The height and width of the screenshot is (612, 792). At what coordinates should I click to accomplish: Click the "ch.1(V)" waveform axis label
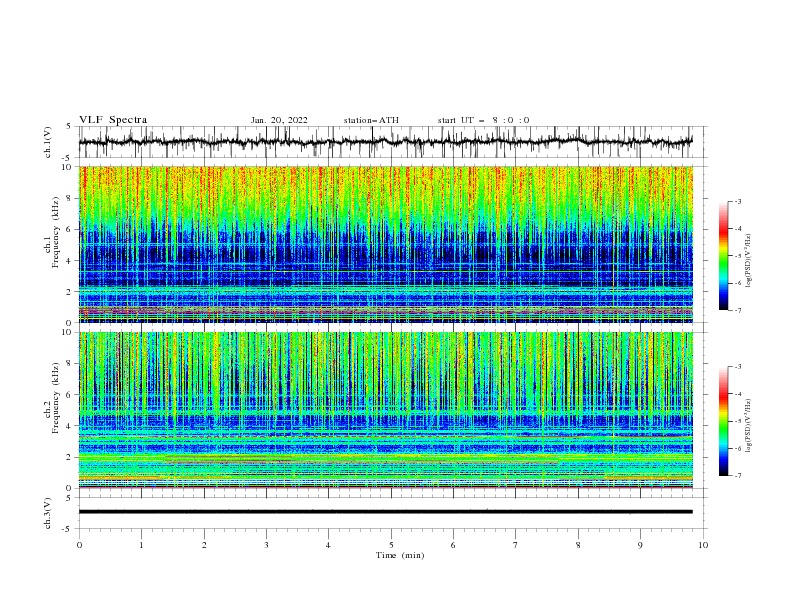coord(48,142)
